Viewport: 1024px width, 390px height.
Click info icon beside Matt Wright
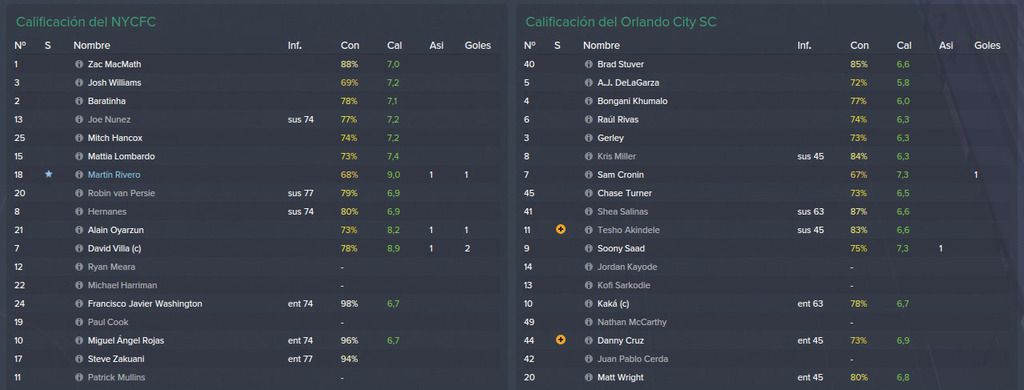588,378
